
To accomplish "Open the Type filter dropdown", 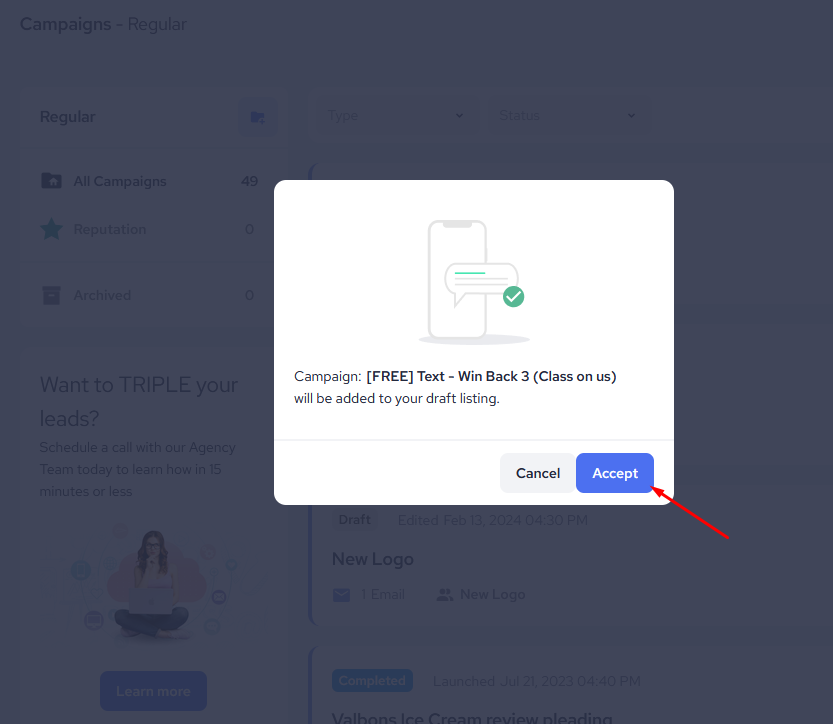I will click(395, 115).
